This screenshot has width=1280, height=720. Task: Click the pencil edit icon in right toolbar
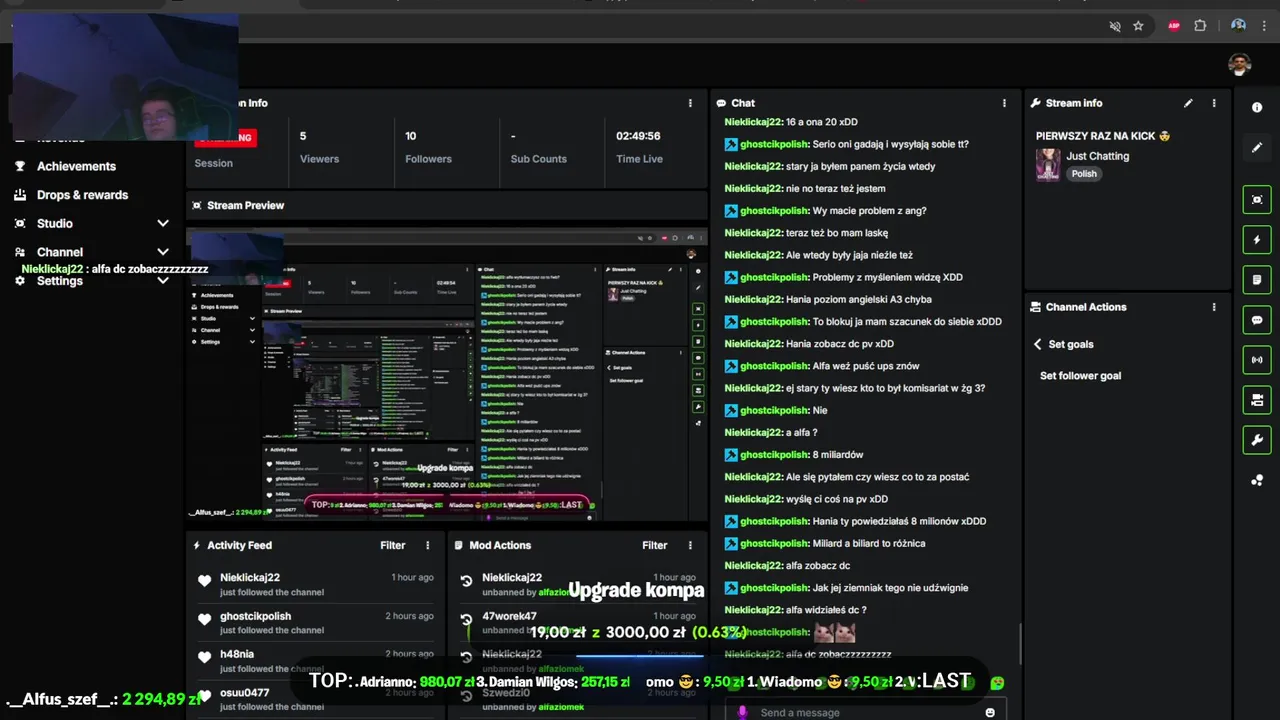[x=1257, y=148]
